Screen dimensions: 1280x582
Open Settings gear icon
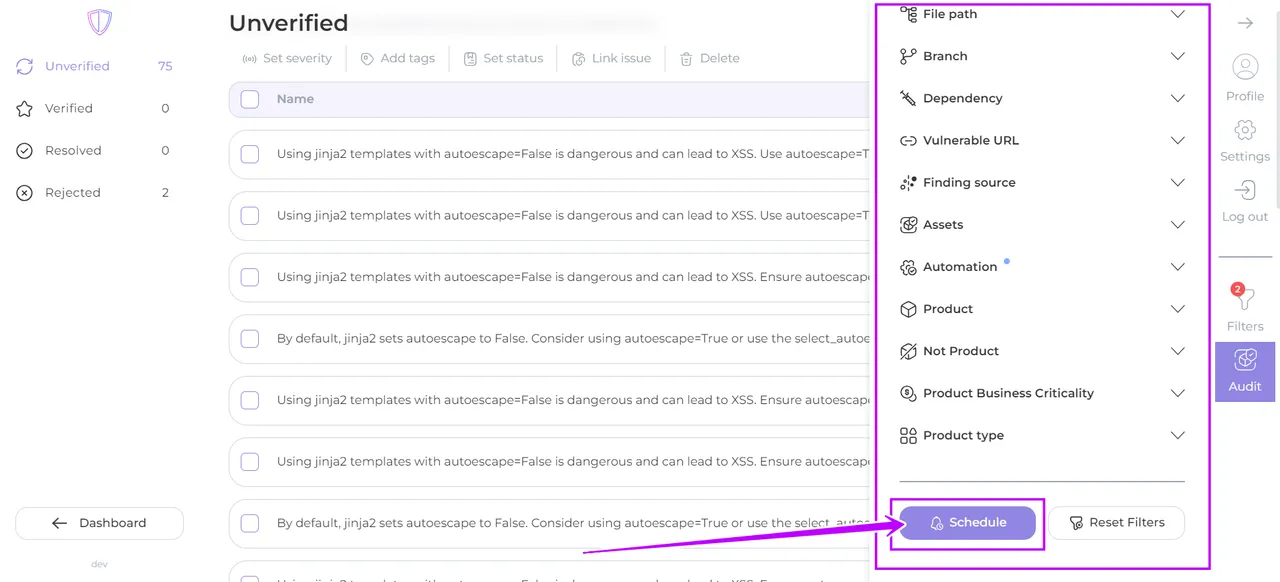1245,131
